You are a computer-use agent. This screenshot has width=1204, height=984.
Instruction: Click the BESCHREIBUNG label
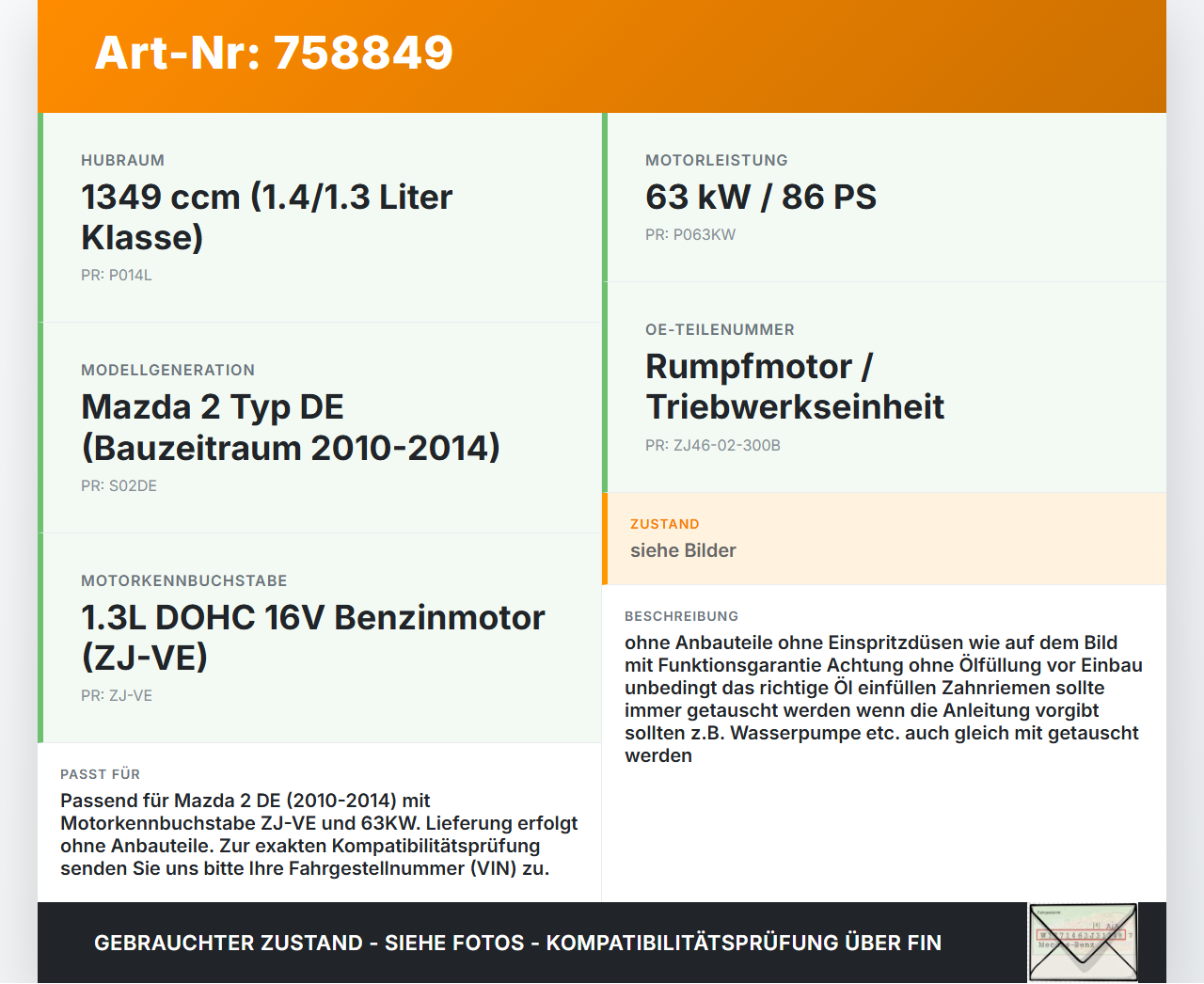point(682,616)
